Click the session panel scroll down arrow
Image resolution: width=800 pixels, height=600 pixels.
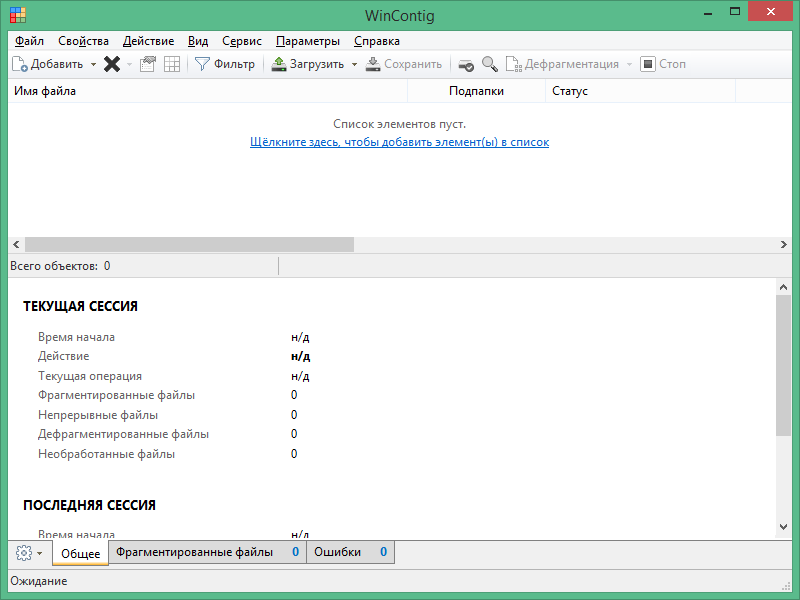pos(783,527)
